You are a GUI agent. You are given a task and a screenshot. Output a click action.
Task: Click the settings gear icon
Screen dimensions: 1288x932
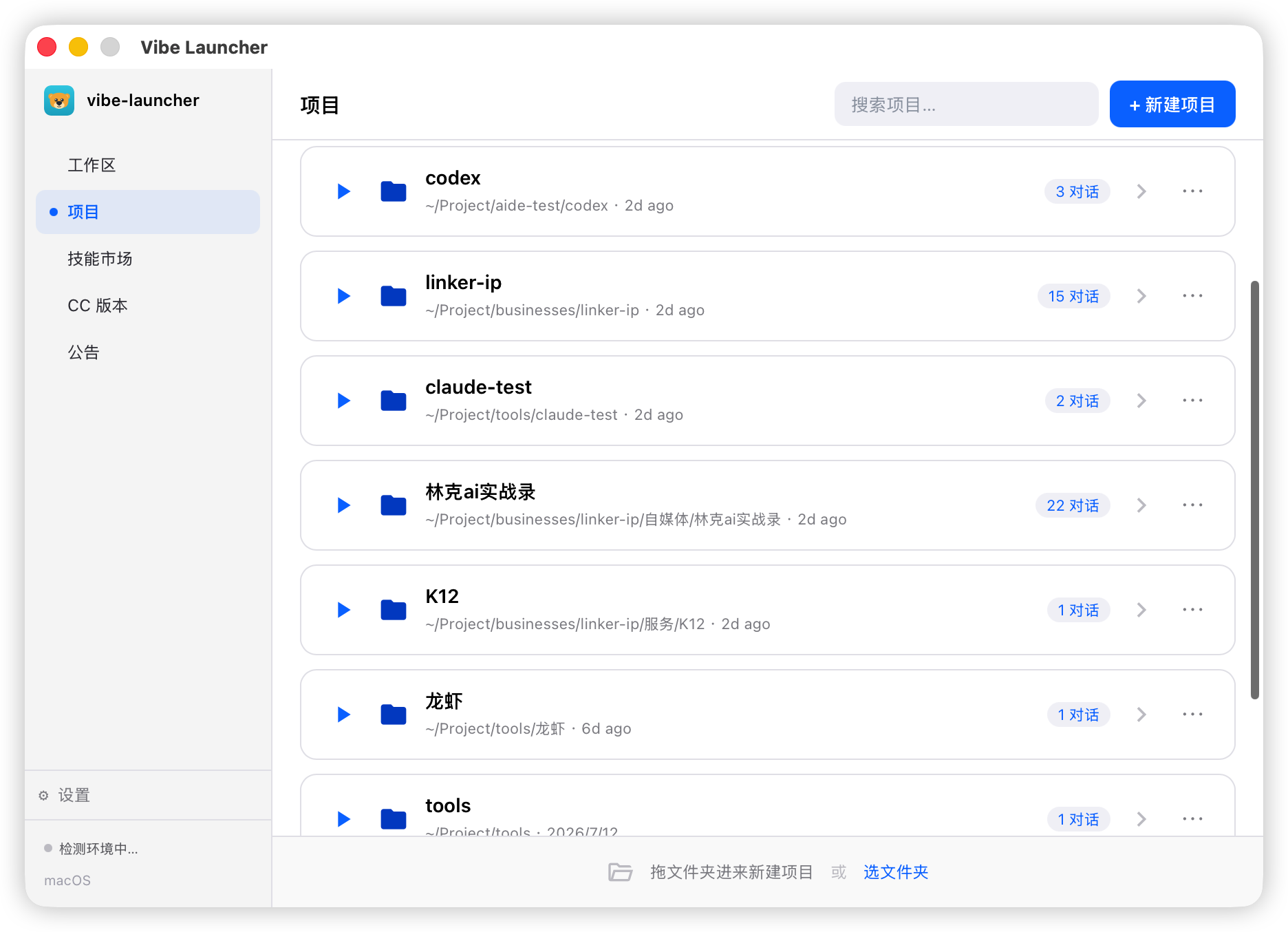pyautogui.click(x=43, y=796)
